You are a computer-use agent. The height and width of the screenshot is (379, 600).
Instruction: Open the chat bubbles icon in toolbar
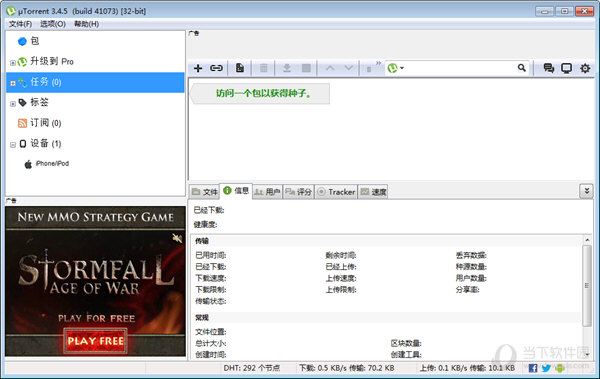coord(549,68)
